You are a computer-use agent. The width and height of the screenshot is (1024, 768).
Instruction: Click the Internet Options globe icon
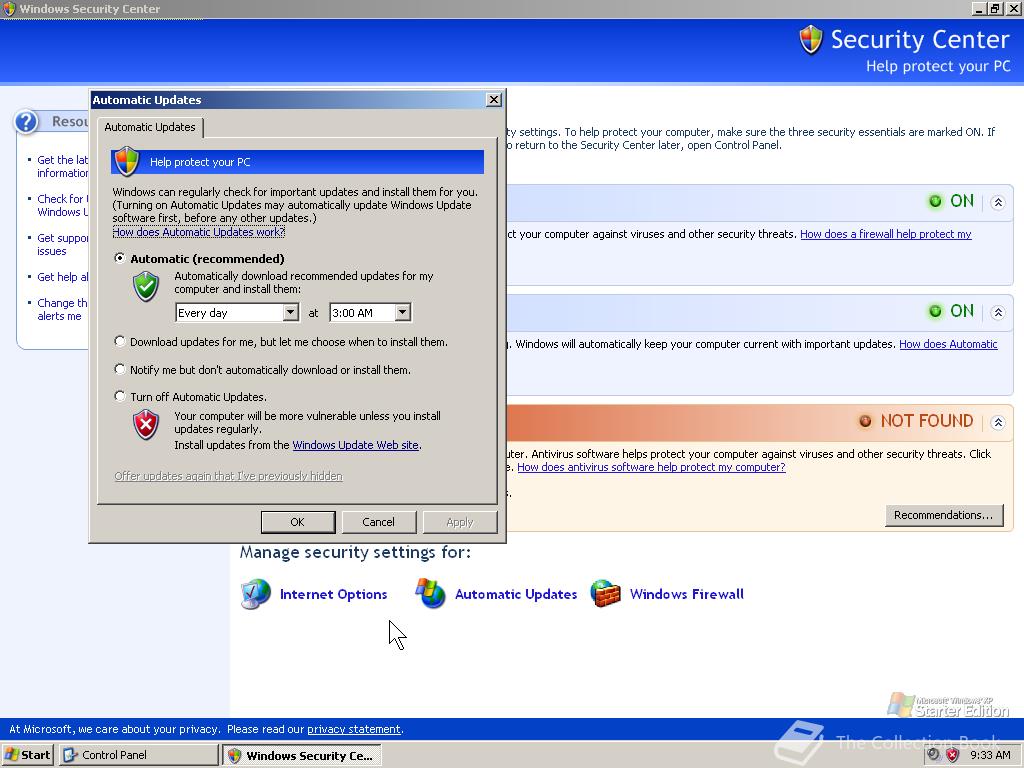pyautogui.click(x=255, y=594)
